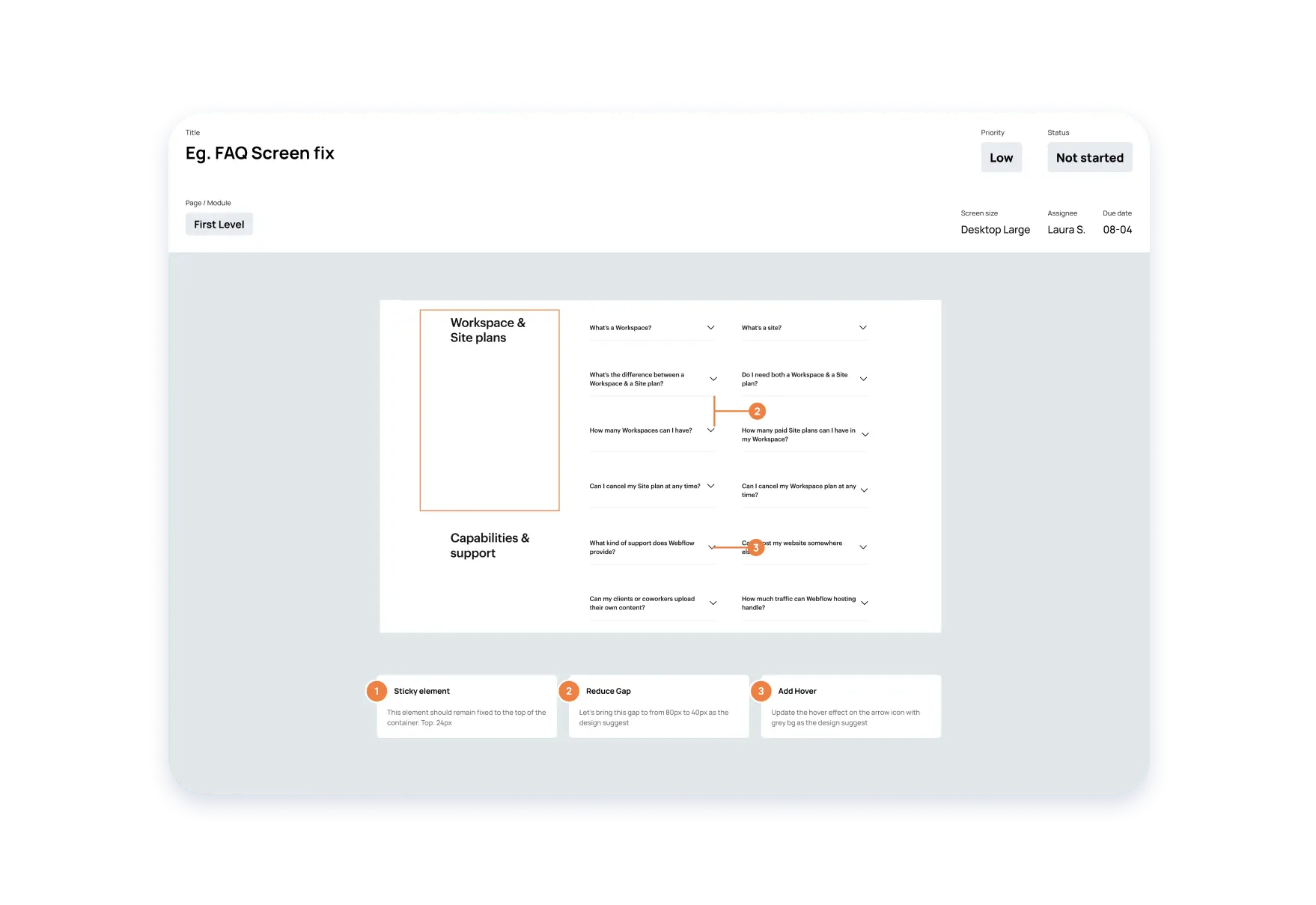Click the number 2 badge beside Reduce Gap
1316x905 pixels.
click(x=569, y=691)
